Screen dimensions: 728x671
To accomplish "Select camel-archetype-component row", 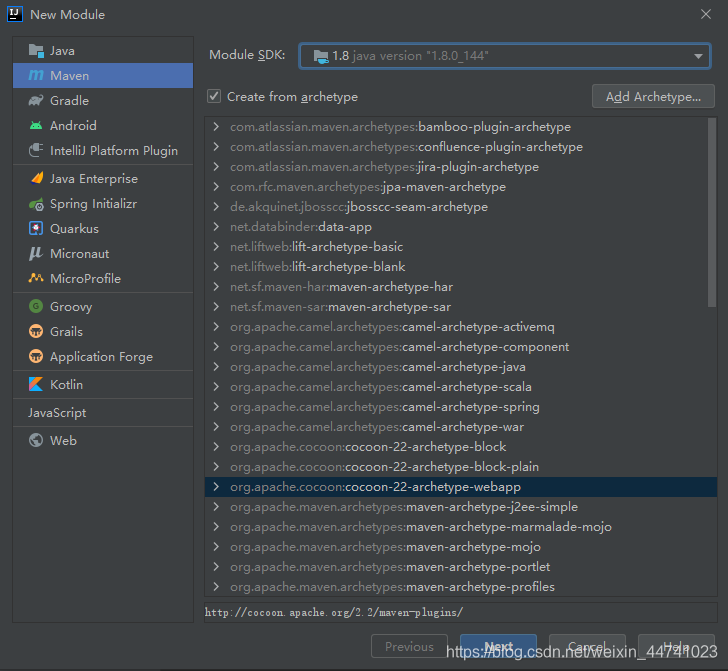I will coord(461,346).
